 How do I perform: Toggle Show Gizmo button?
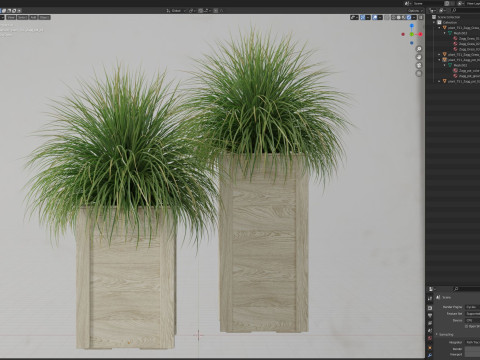[x=363, y=17]
